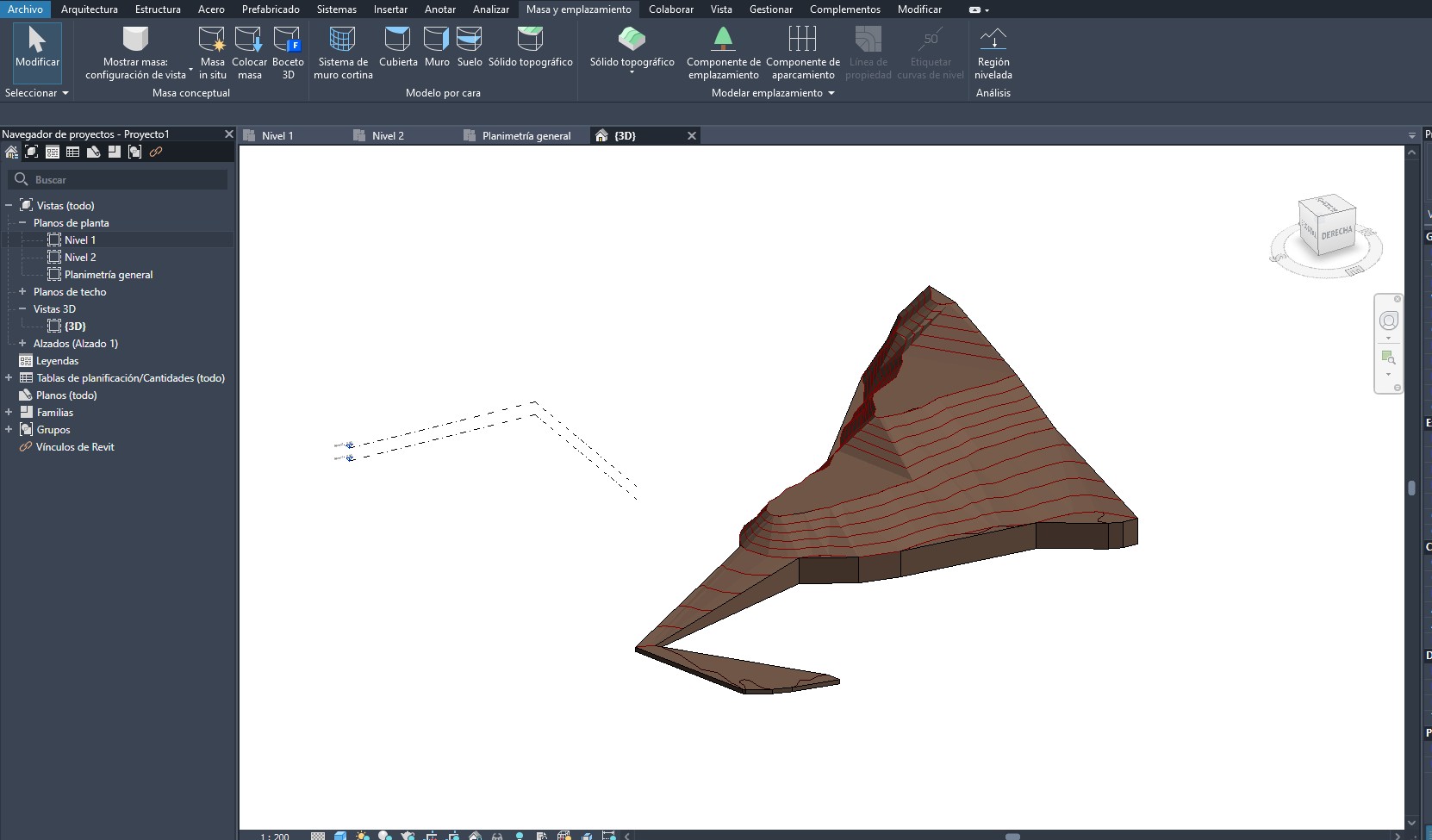Screen dimensions: 1432x840
Task: Expand the Planos de techo node
Action: [22, 292]
